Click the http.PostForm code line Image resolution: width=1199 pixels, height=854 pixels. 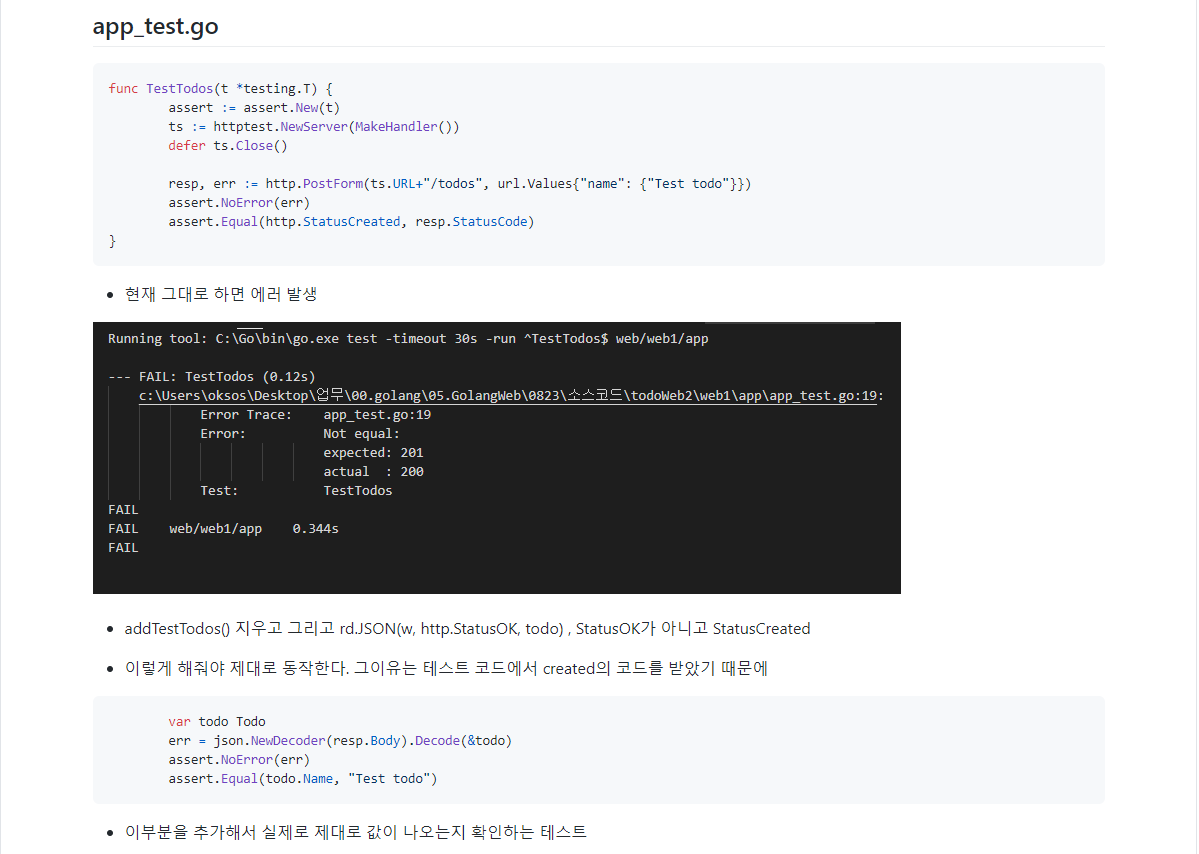point(460,183)
